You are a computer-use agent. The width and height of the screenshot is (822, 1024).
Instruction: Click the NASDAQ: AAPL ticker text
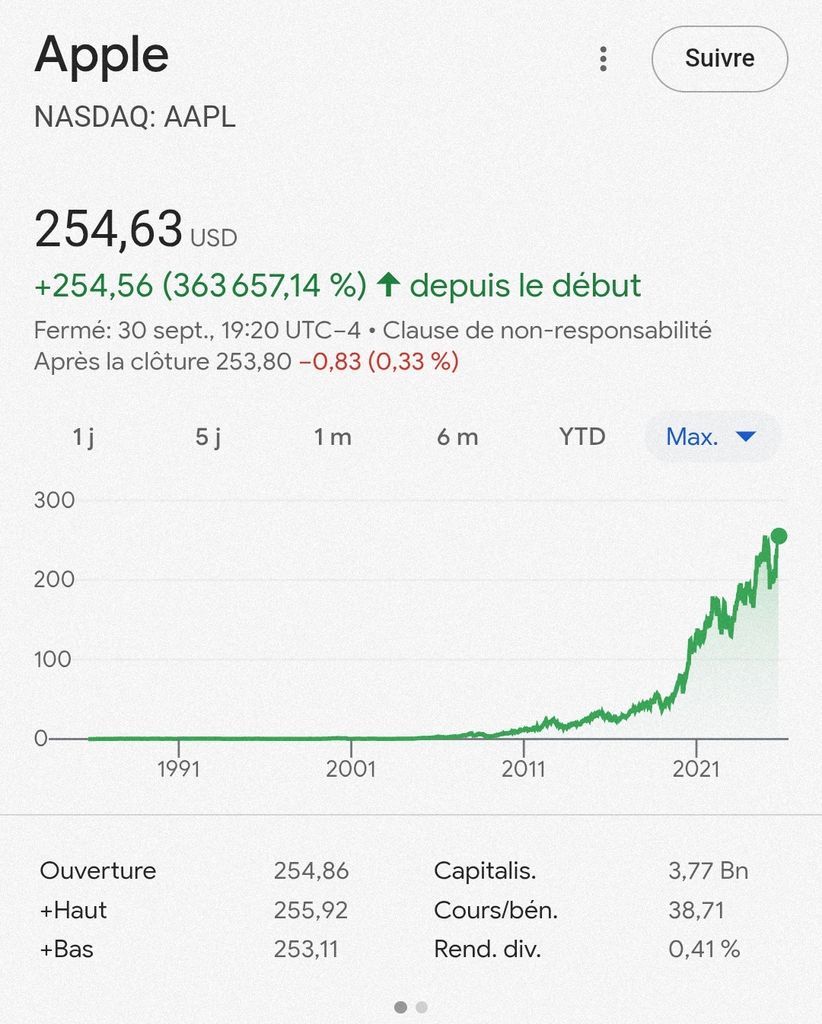[135, 117]
